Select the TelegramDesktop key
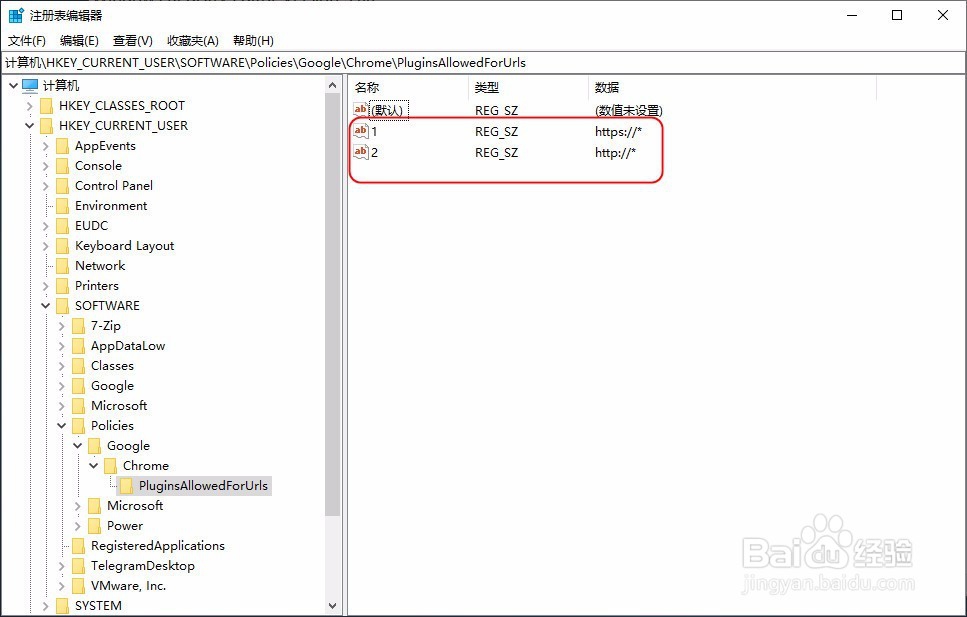 pyautogui.click(x=142, y=566)
